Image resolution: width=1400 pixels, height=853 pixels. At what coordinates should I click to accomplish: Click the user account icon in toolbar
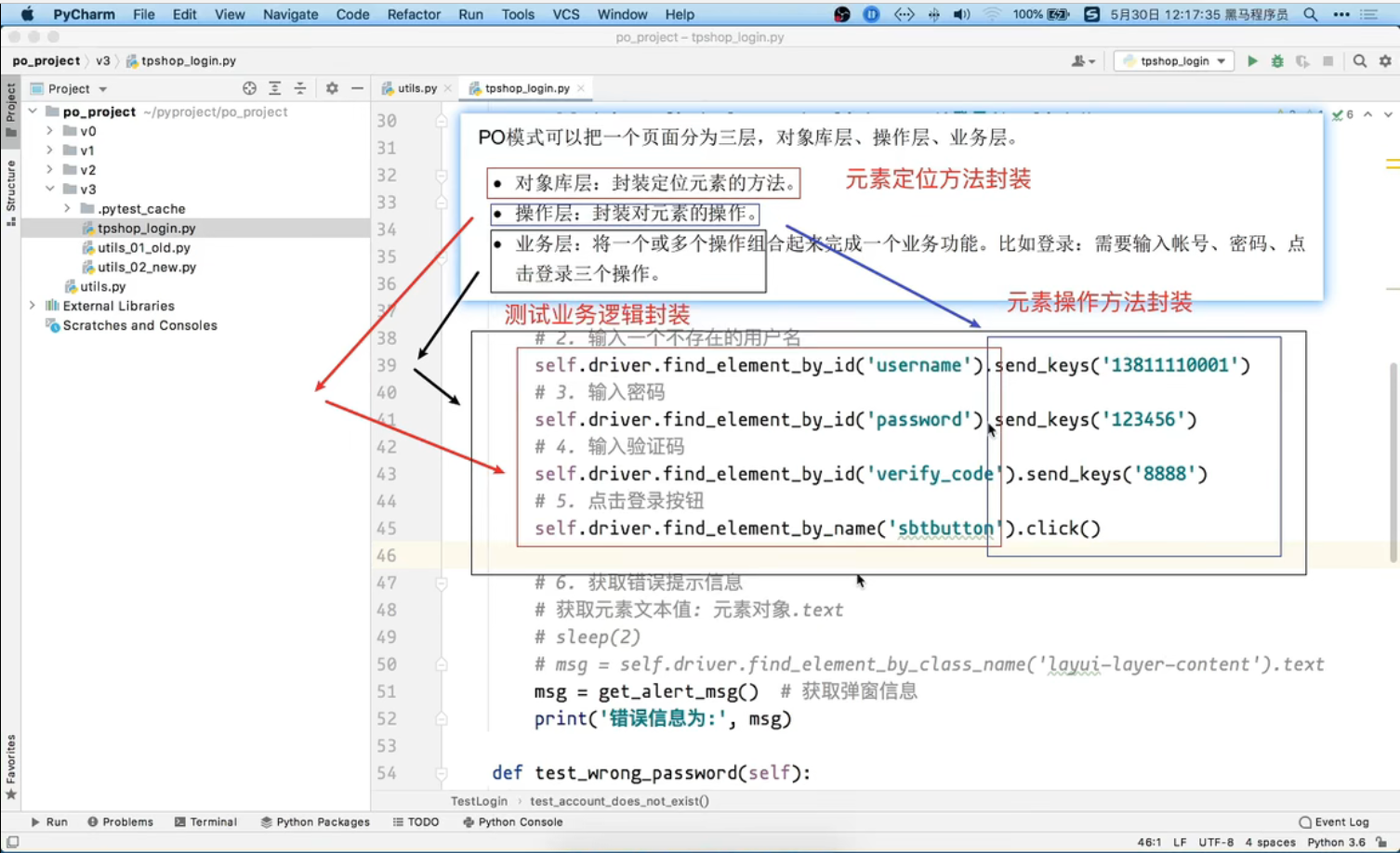[x=1082, y=61]
